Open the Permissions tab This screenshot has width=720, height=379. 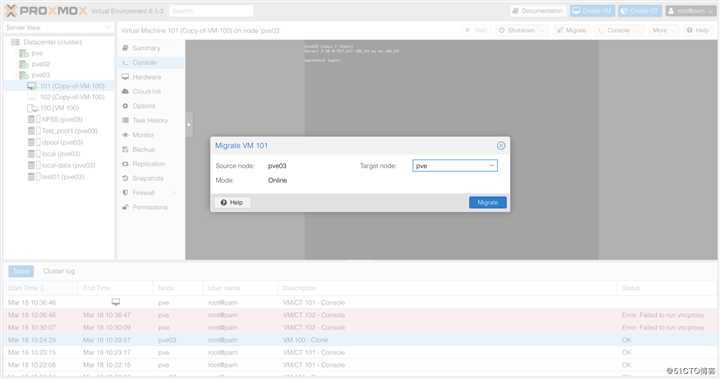(151, 207)
